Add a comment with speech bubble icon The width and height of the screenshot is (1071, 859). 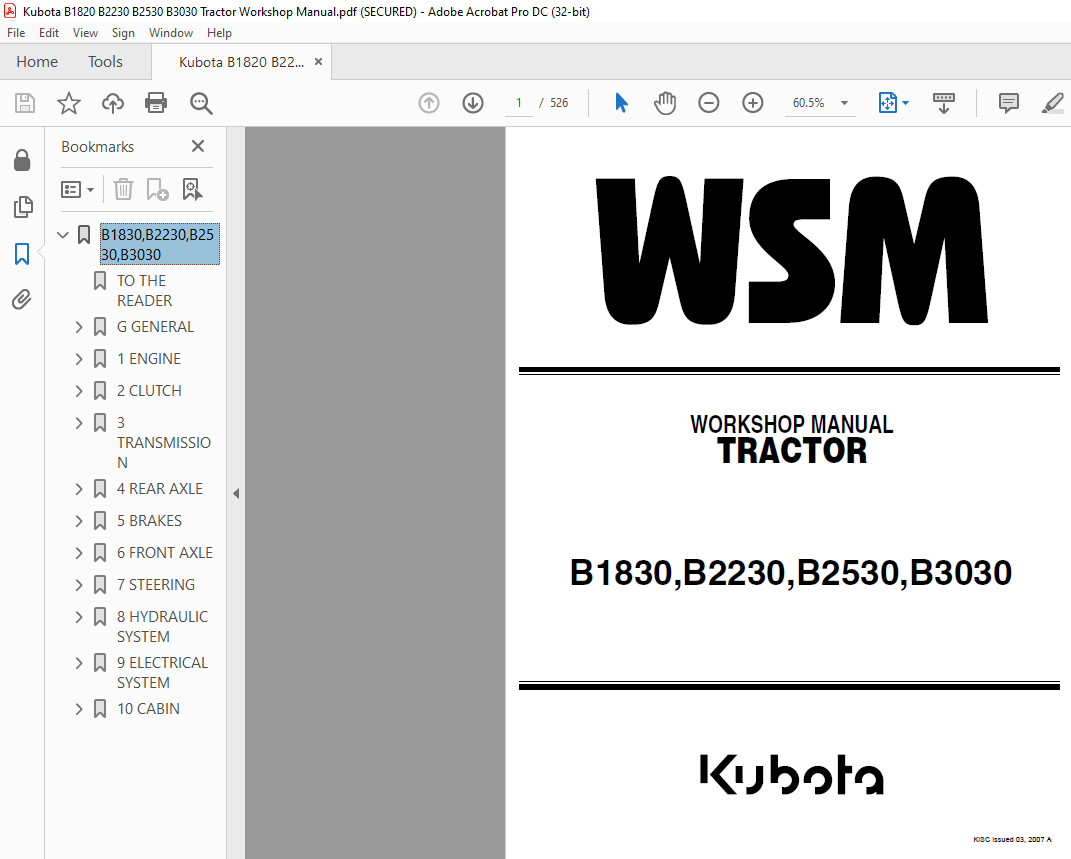pyautogui.click(x=1008, y=103)
